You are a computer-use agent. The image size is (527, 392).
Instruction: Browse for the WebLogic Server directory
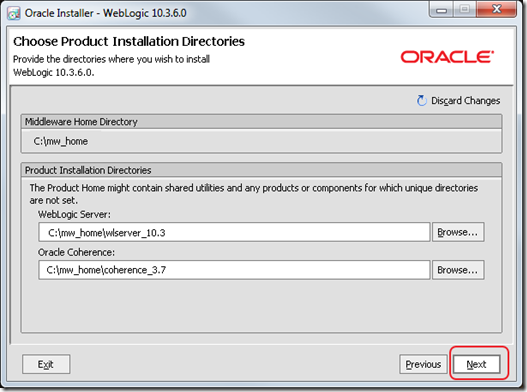coord(458,232)
